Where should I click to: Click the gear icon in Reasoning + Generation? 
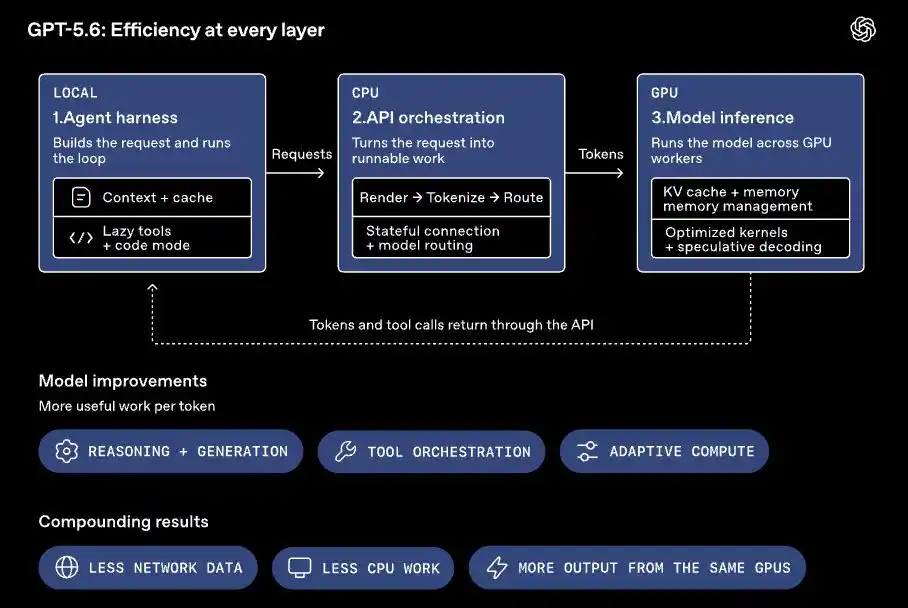pos(67,451)
